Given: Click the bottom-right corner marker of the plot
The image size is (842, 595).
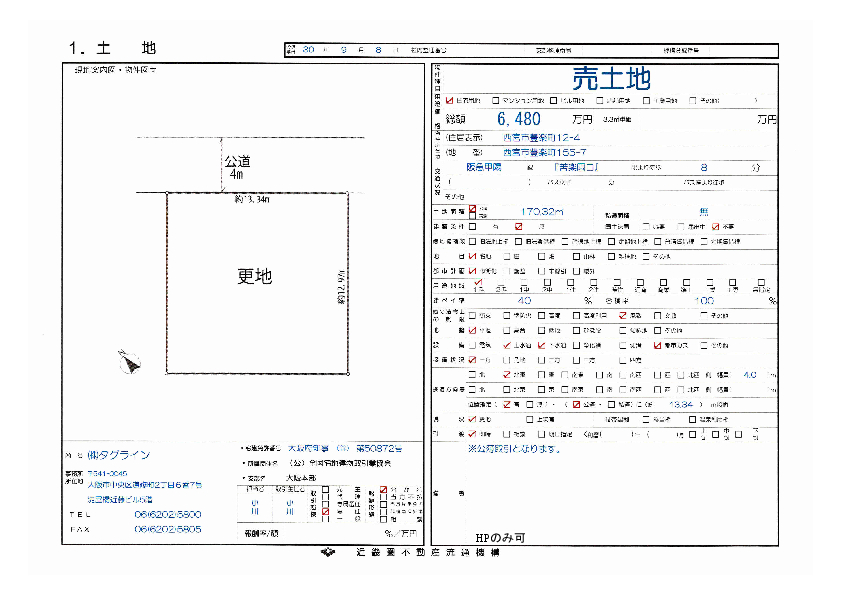Looking at the screenshot, I should tap(347, 374).
